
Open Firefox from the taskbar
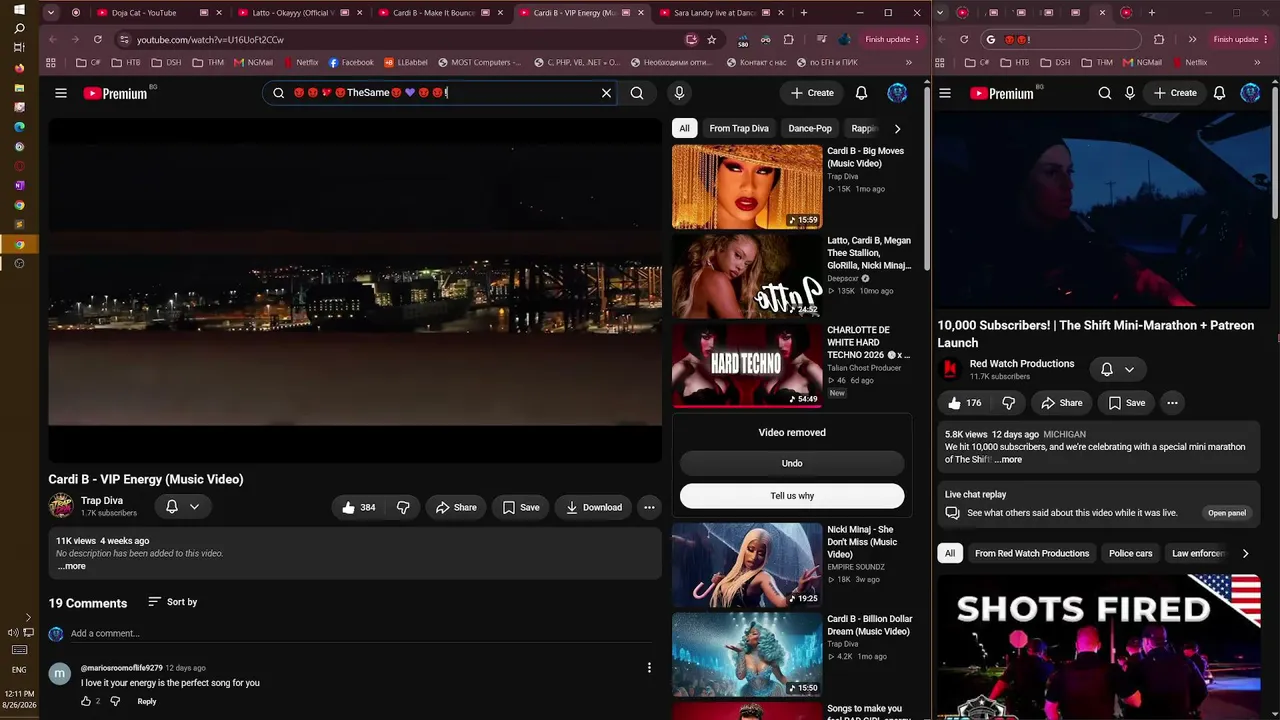(x=19, y=68)
